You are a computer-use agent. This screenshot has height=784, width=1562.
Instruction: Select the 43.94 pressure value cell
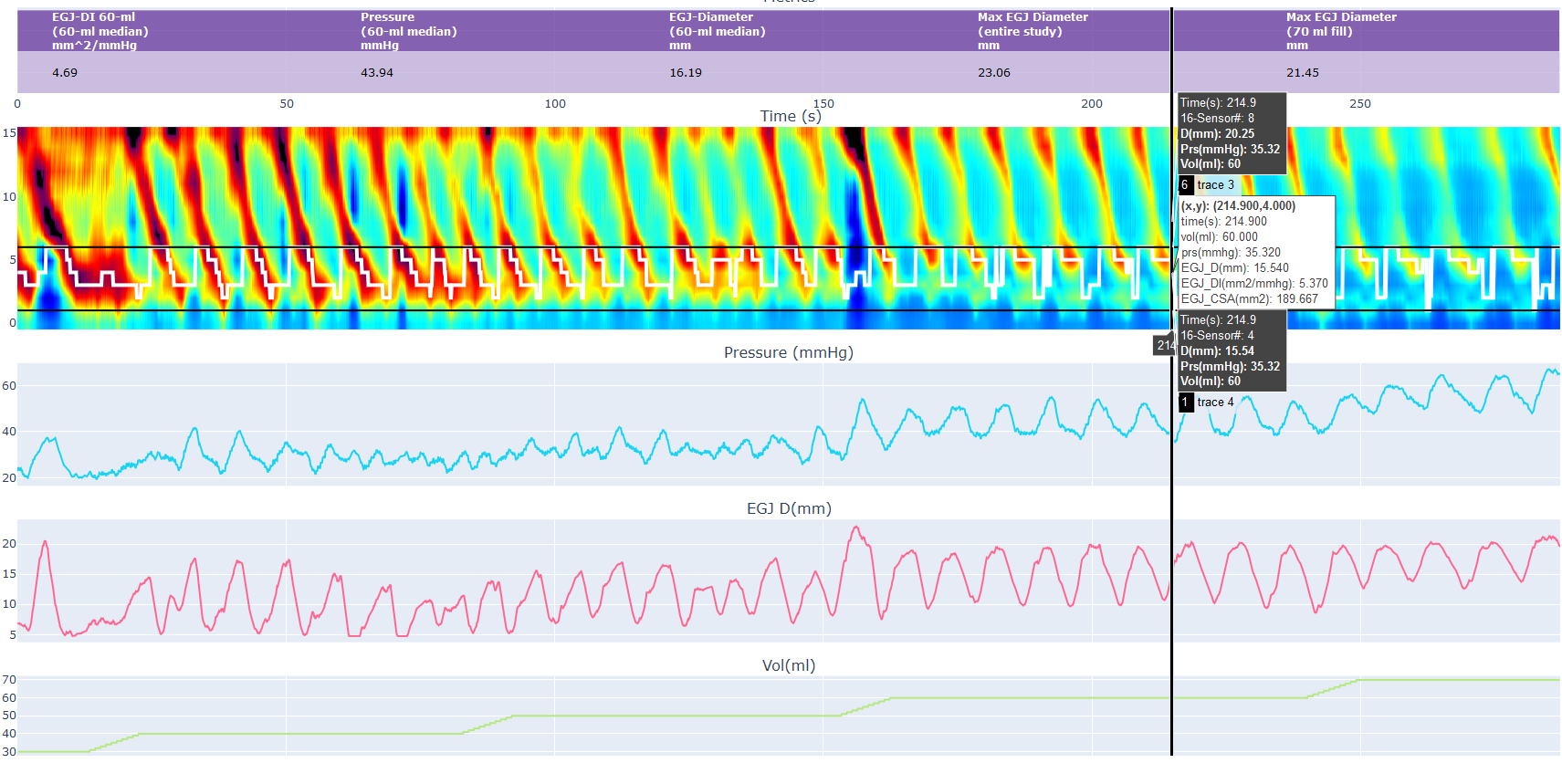click(376, 73)
